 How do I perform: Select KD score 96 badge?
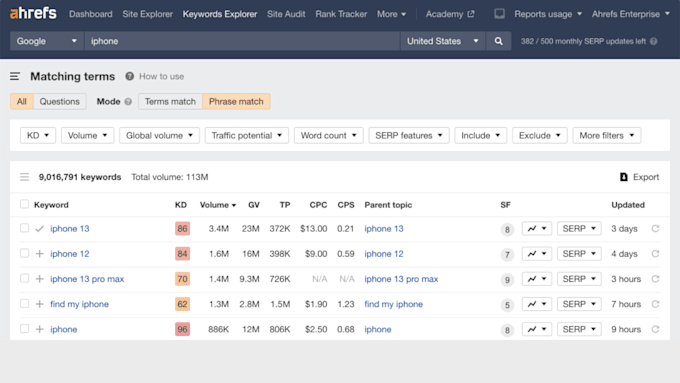click(x=182, y=329)
